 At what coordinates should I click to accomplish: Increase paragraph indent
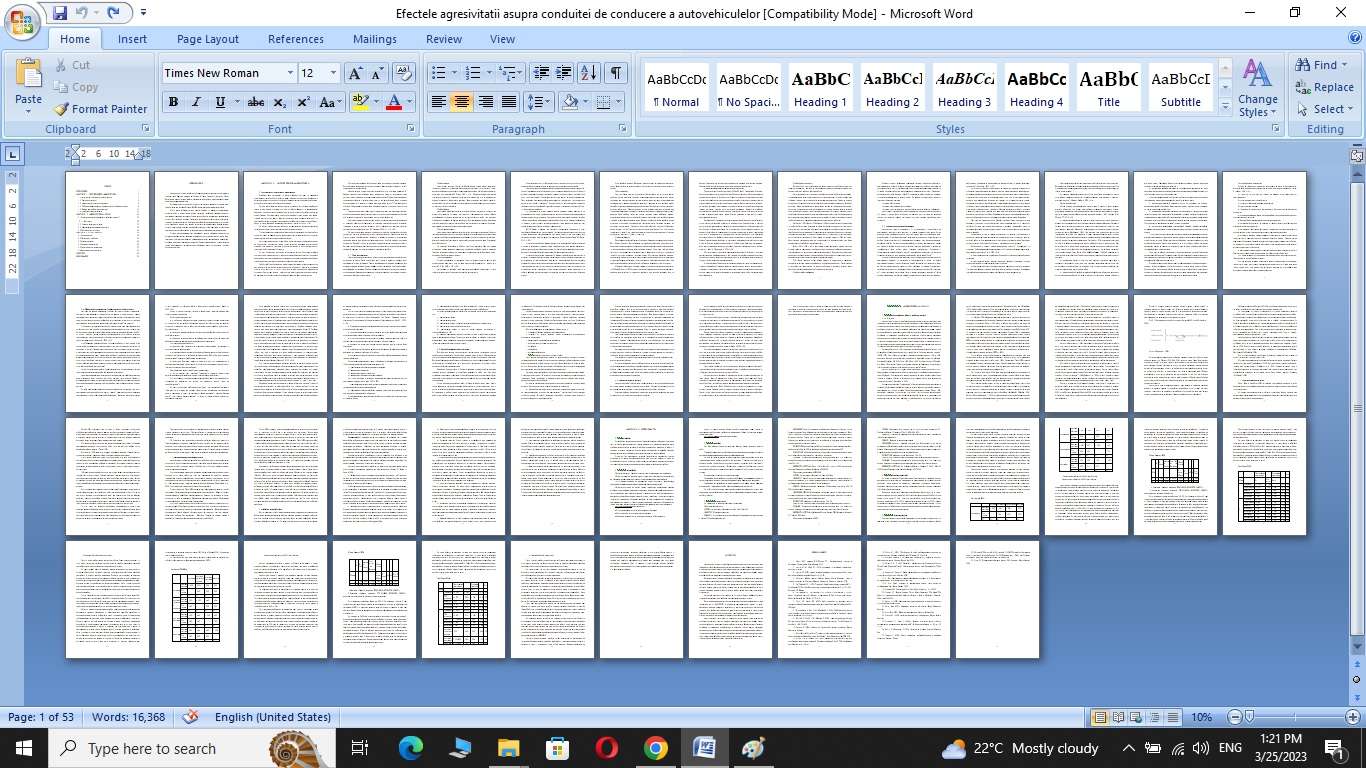point(564,73)
